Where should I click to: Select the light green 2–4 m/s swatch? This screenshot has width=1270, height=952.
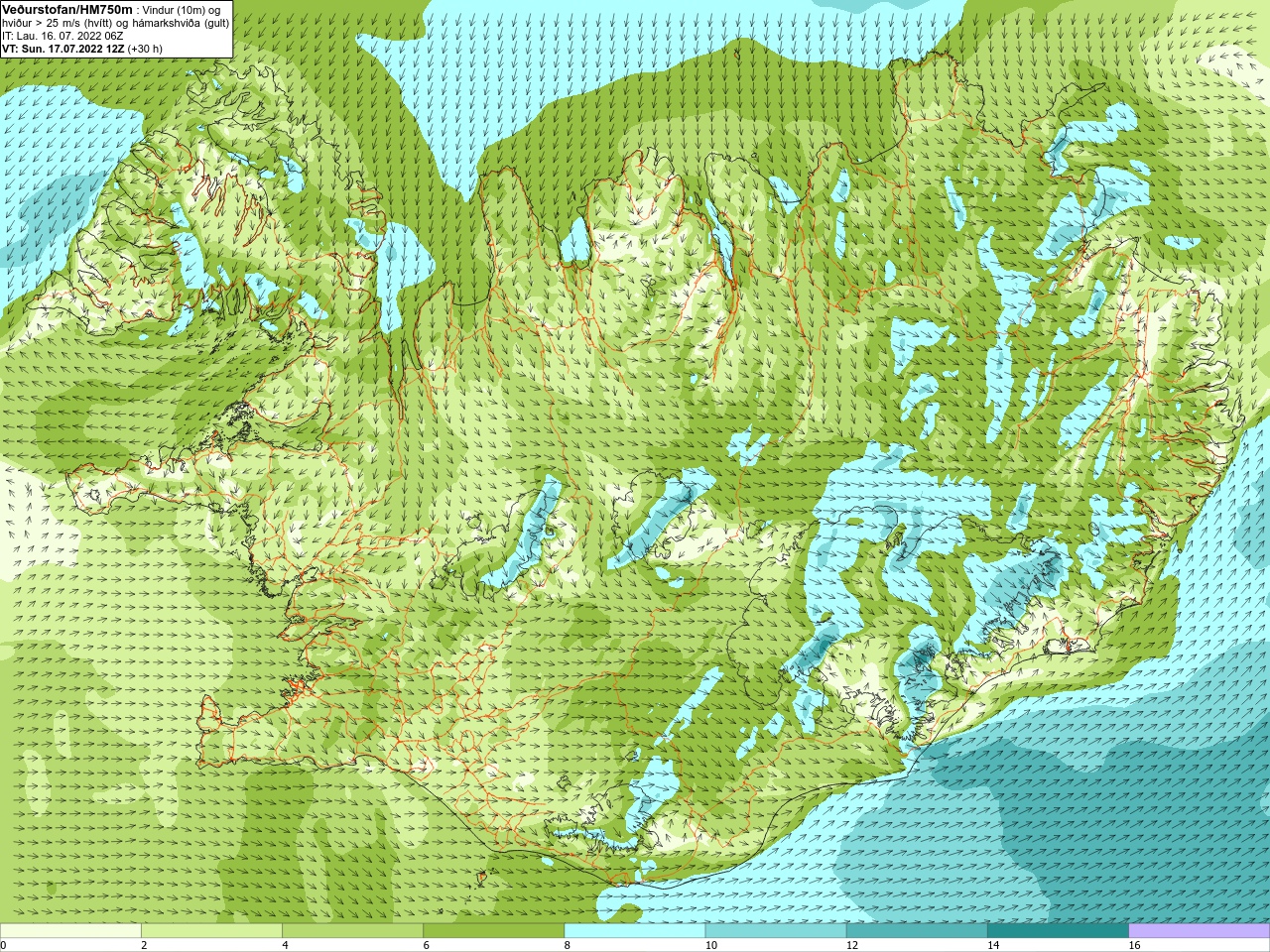211,931
